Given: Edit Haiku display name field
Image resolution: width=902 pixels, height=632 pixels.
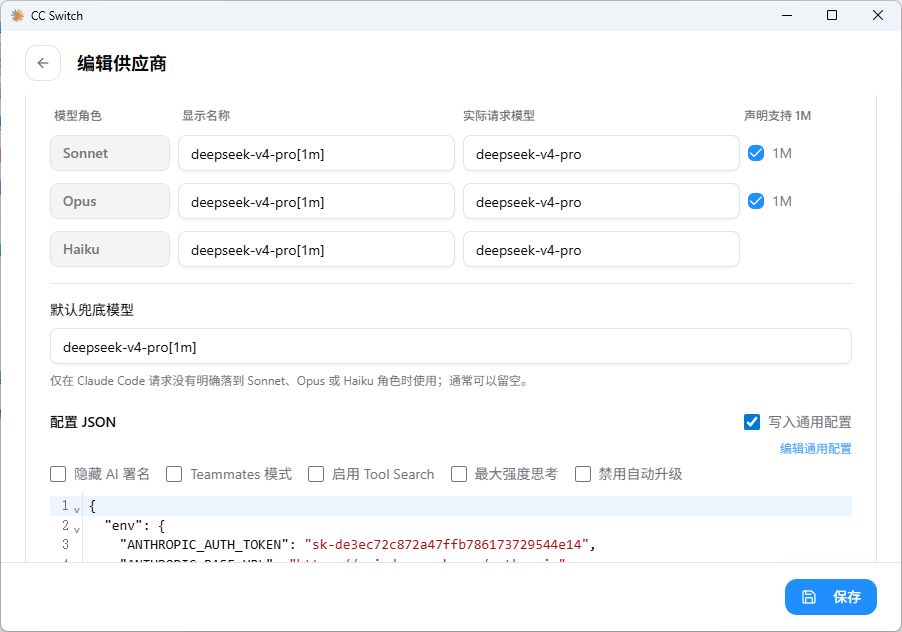Looking at the screenshot, I should (316, 249).
